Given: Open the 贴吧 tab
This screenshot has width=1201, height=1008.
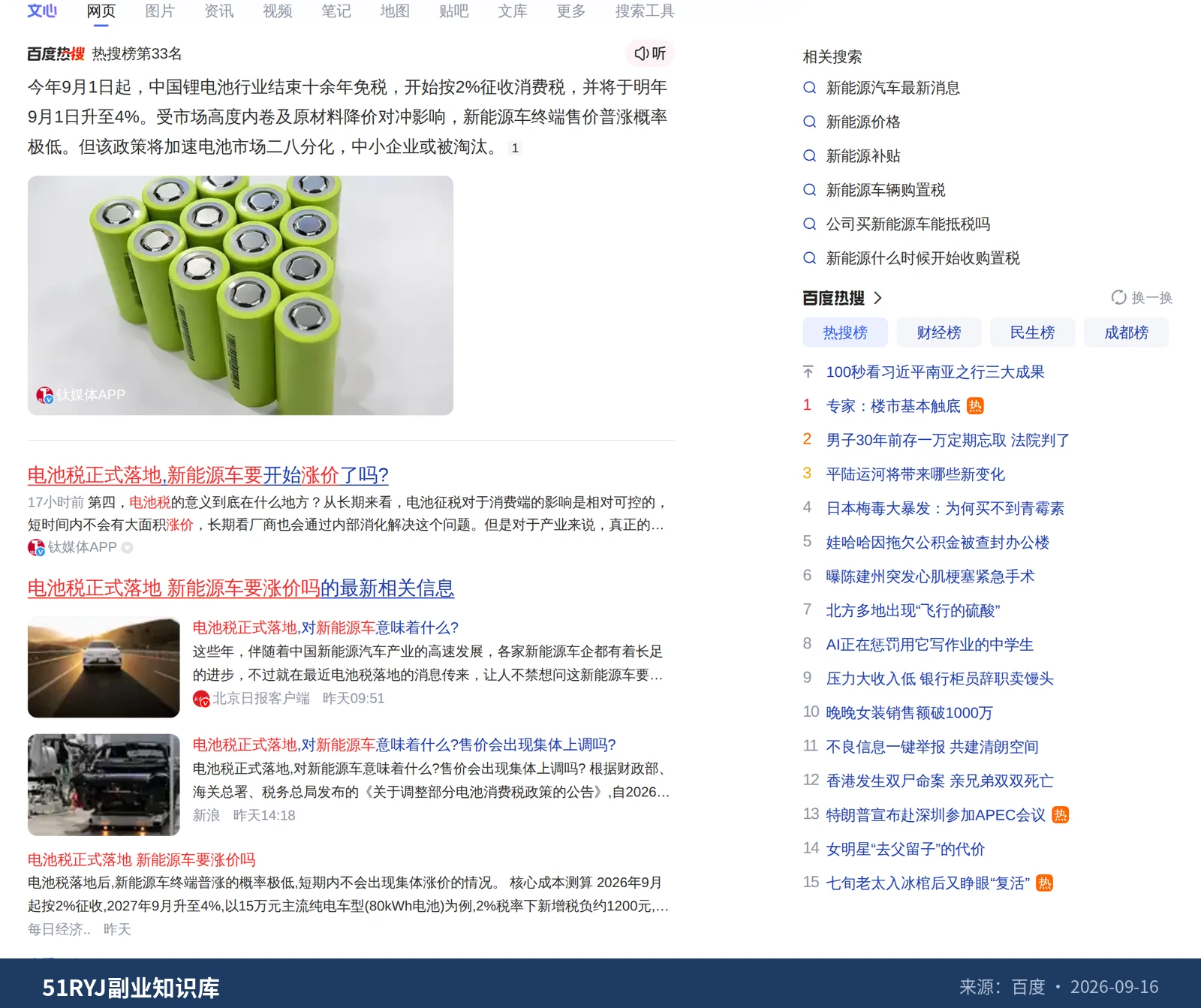Looking at the screenshot, I should pos(454,11).
